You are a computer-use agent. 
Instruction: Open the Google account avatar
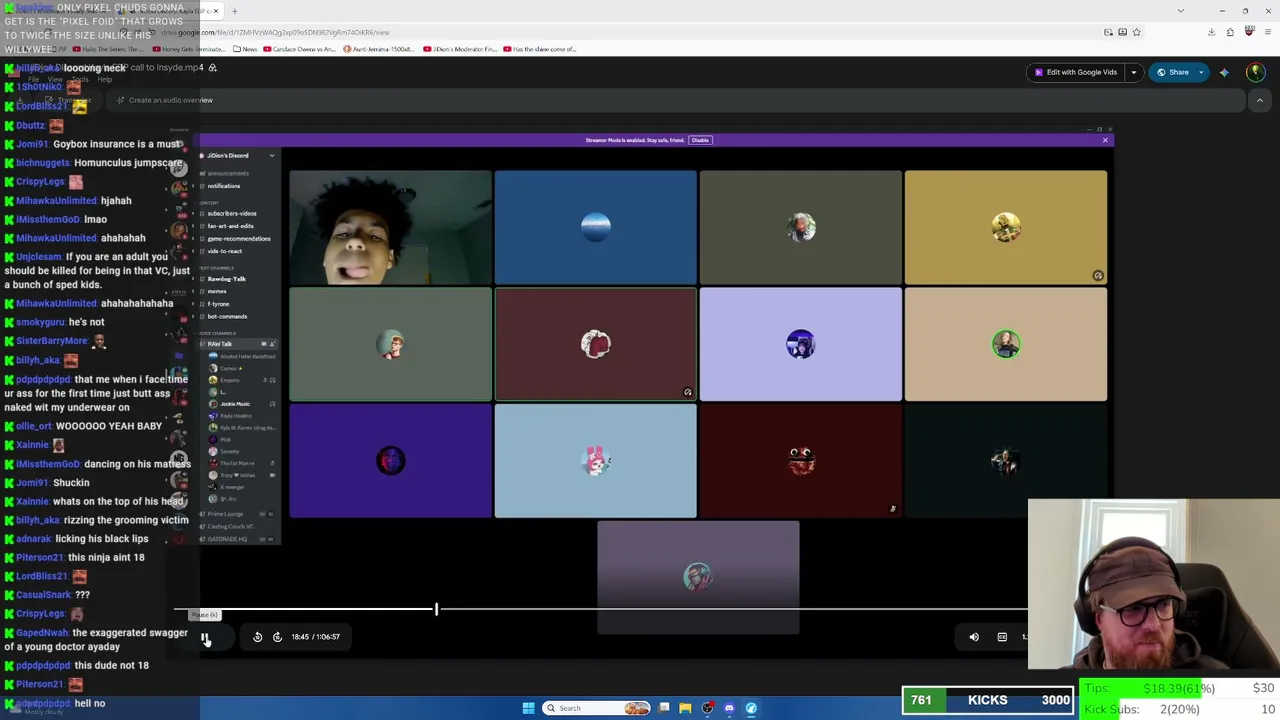tap(1255, 72)
